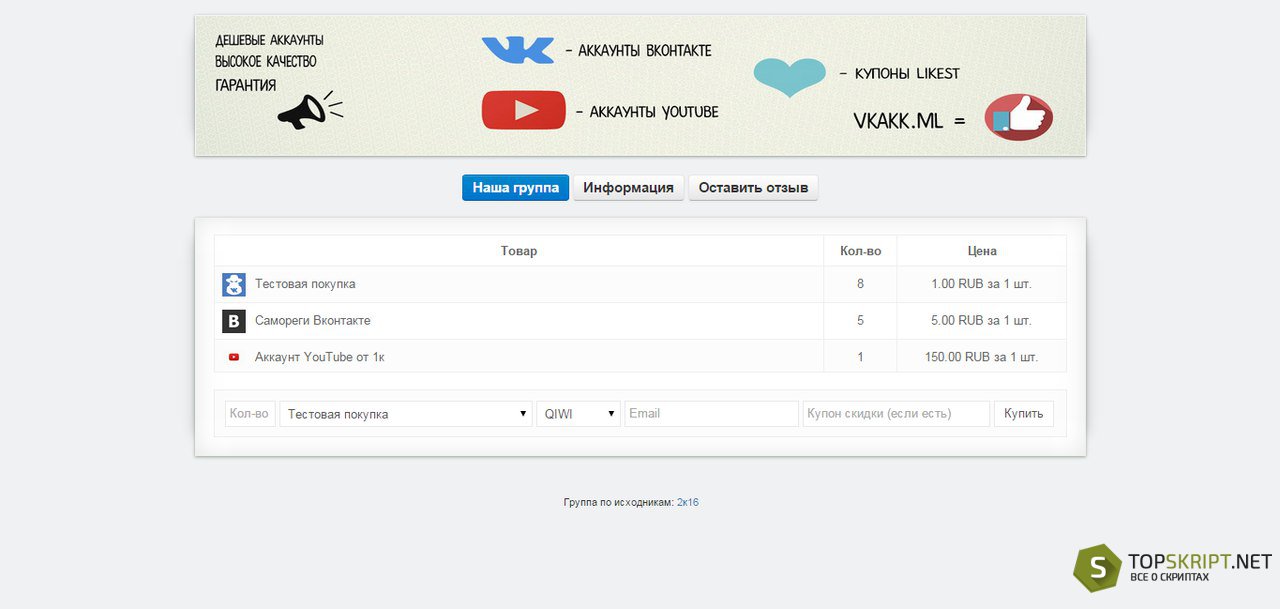The image size is (1280, 609).
Task: Click the Аккаунты Вконтакте banner text
Action: point(645,51)
